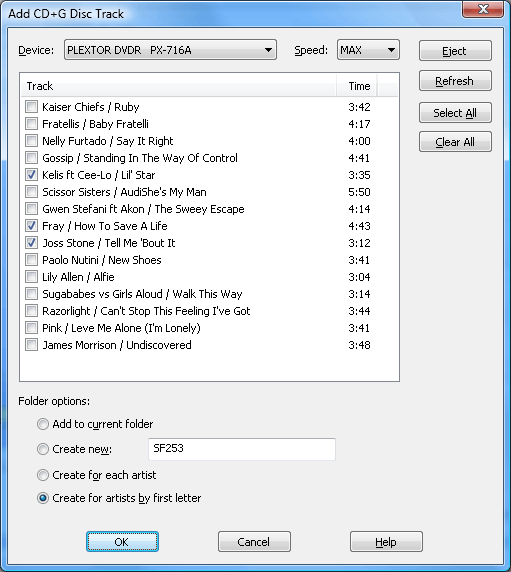511x572 pixels.
Task: Confirm with the OK button
Action: tap(122, 542)
